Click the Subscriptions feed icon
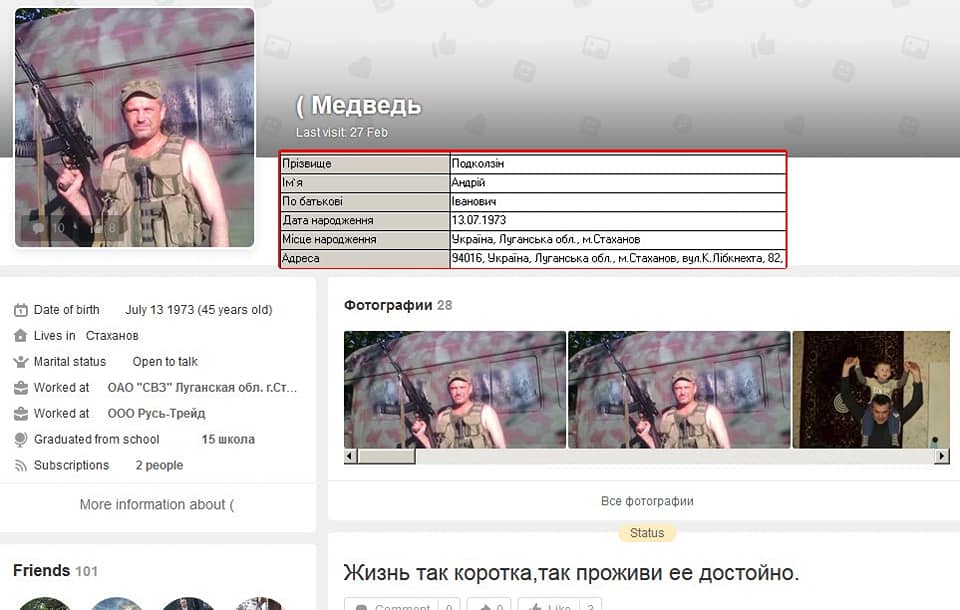Screen dimensions: 960x610 click(x=21, y=466)
